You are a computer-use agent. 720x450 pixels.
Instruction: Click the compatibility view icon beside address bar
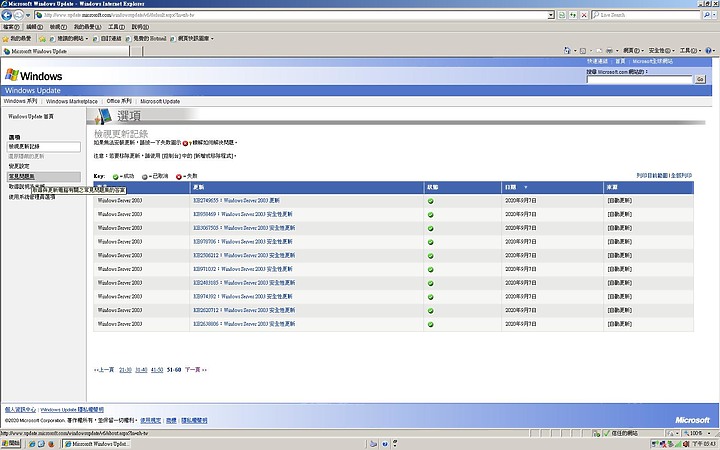(562, 15)
